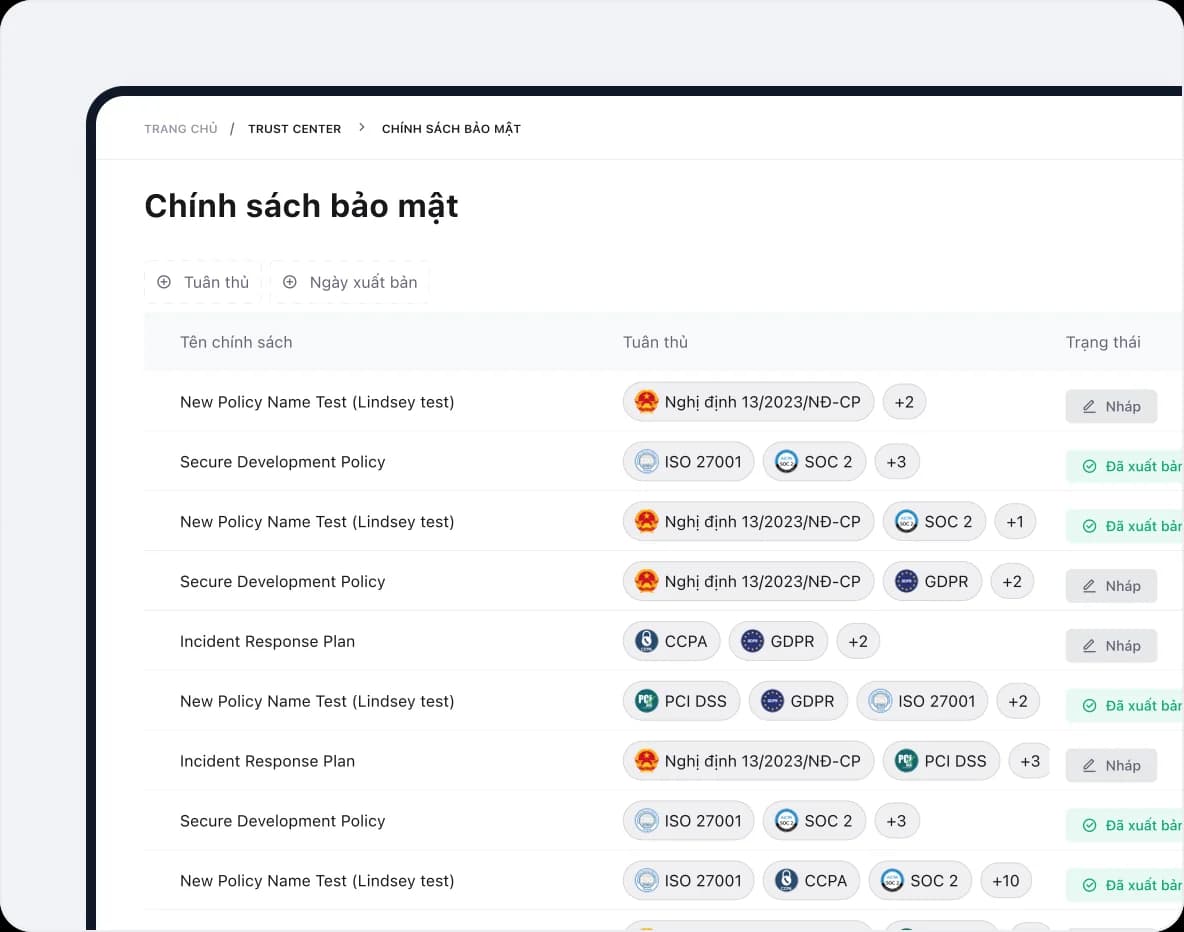Add the Tuân thủ filter

(202, 282)
